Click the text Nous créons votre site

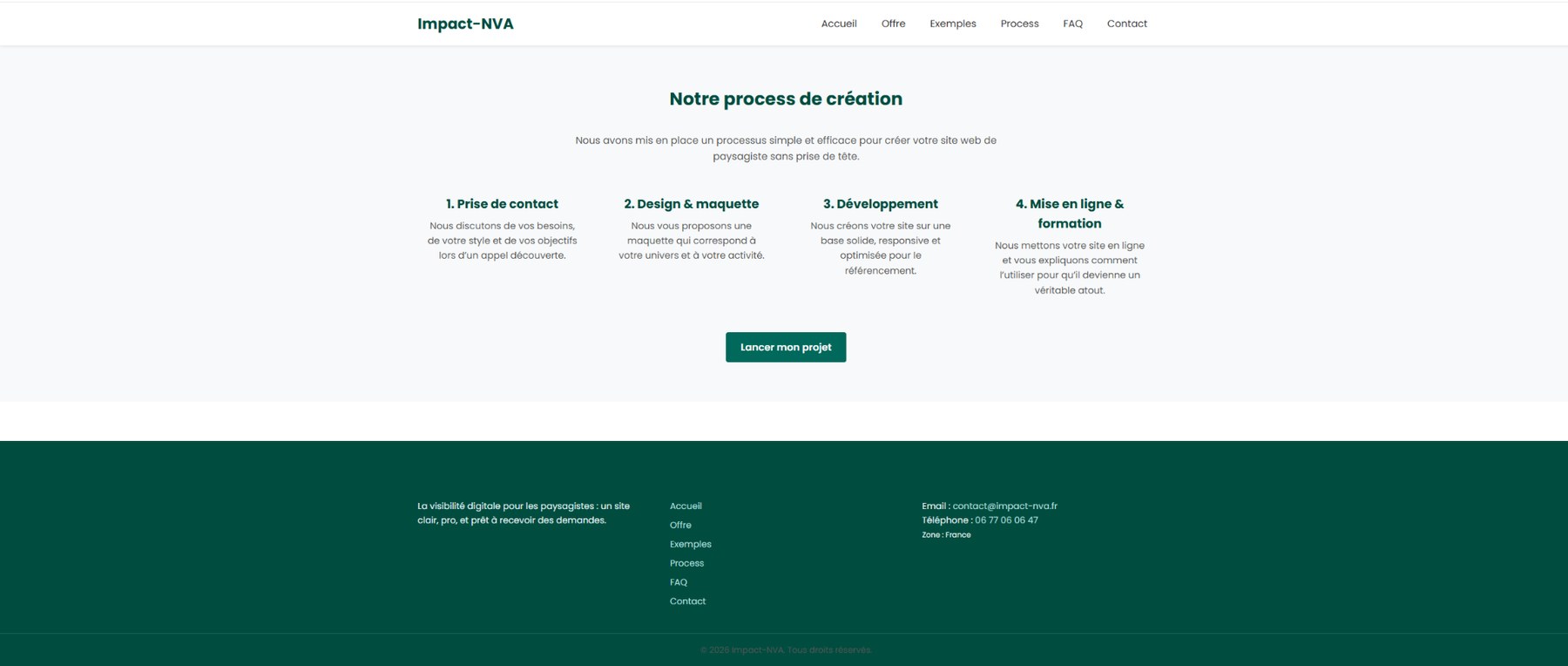coord(880,248)
